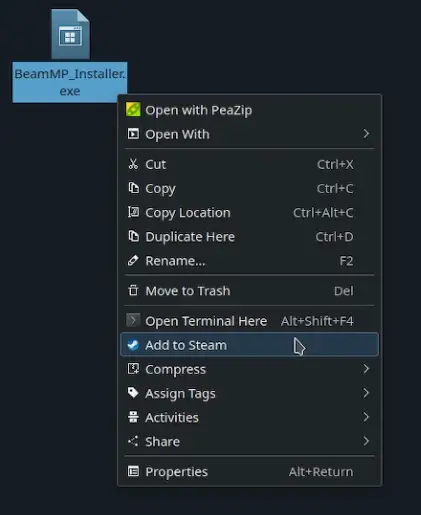Choose Move to Trash entry
421x515 pixels.
(x=249, y=291)
